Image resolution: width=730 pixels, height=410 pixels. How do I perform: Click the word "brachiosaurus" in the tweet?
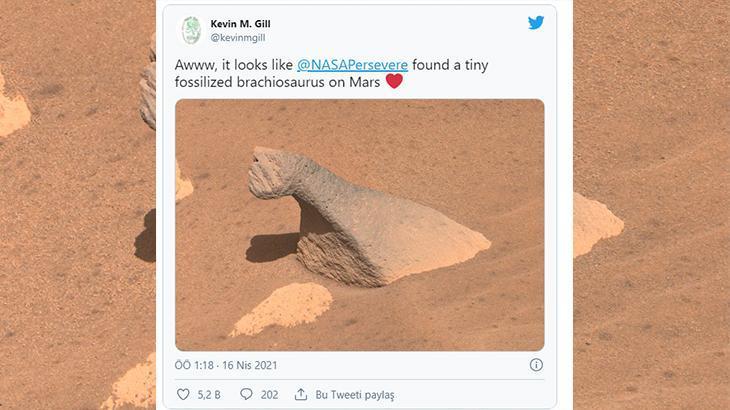279,81
